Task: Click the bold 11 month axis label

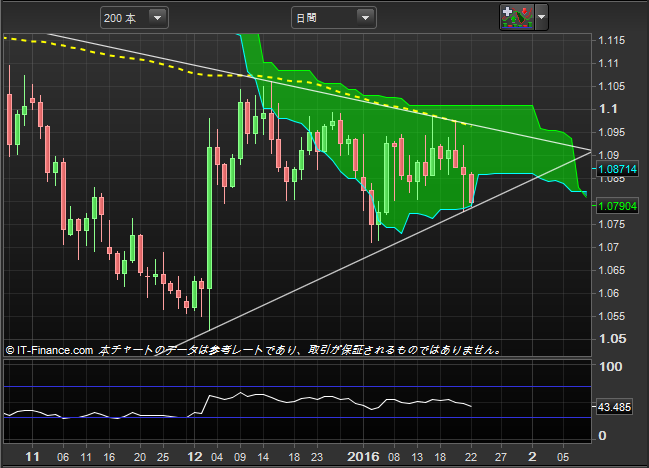Action: [x=32, y=456]
